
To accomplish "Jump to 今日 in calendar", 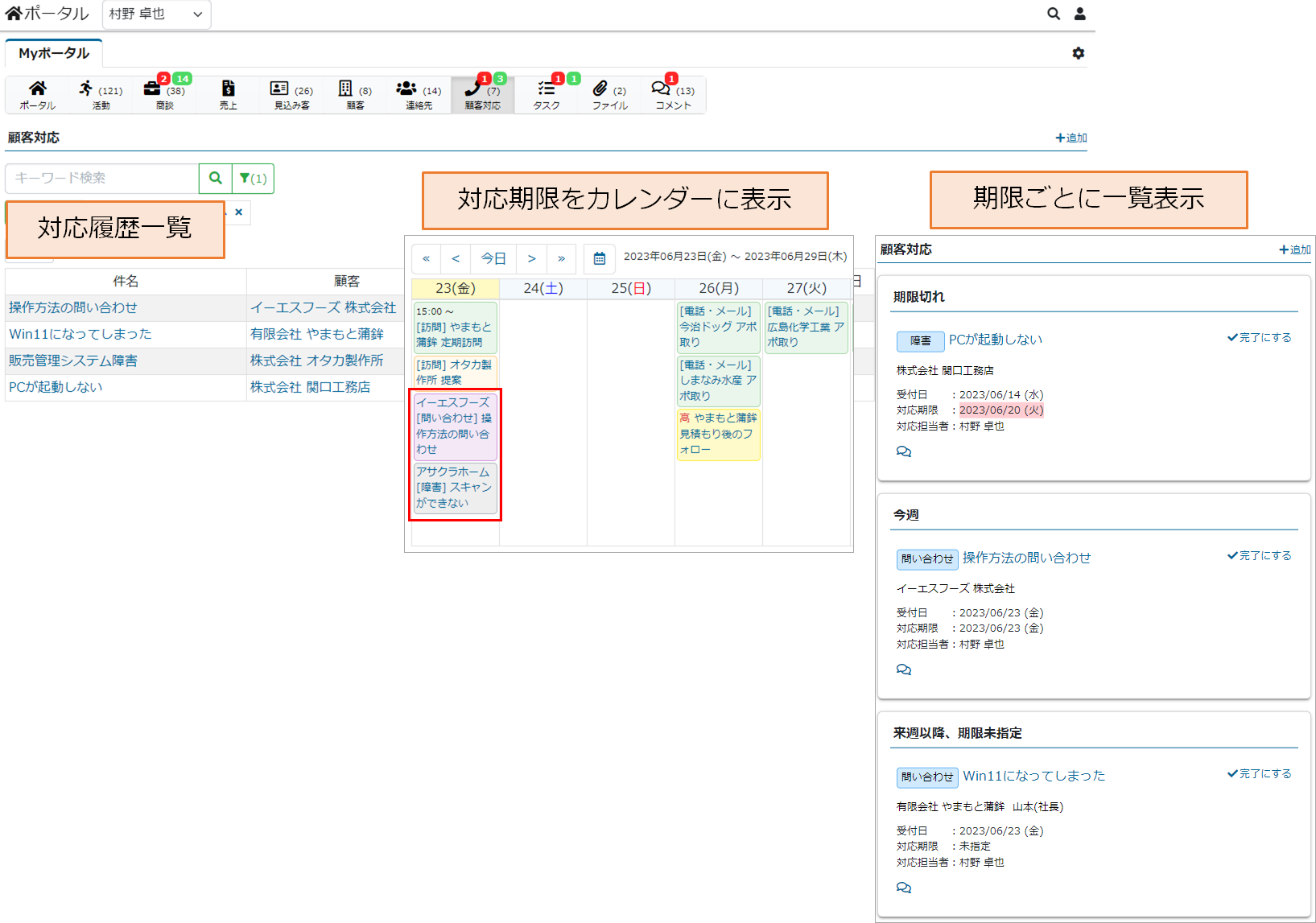I will click(x=493, y=258).
